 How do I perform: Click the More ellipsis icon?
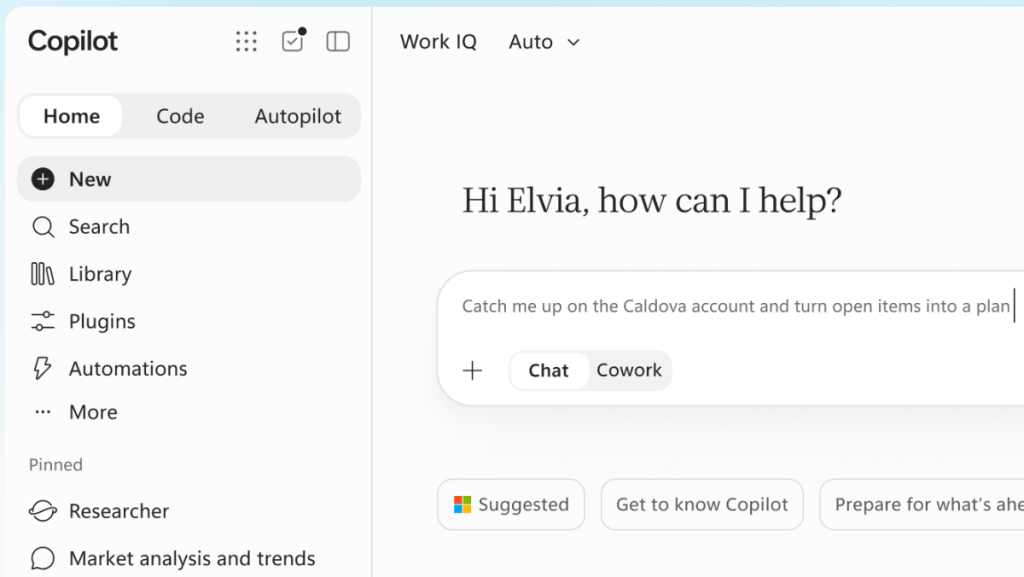(43, 412)
